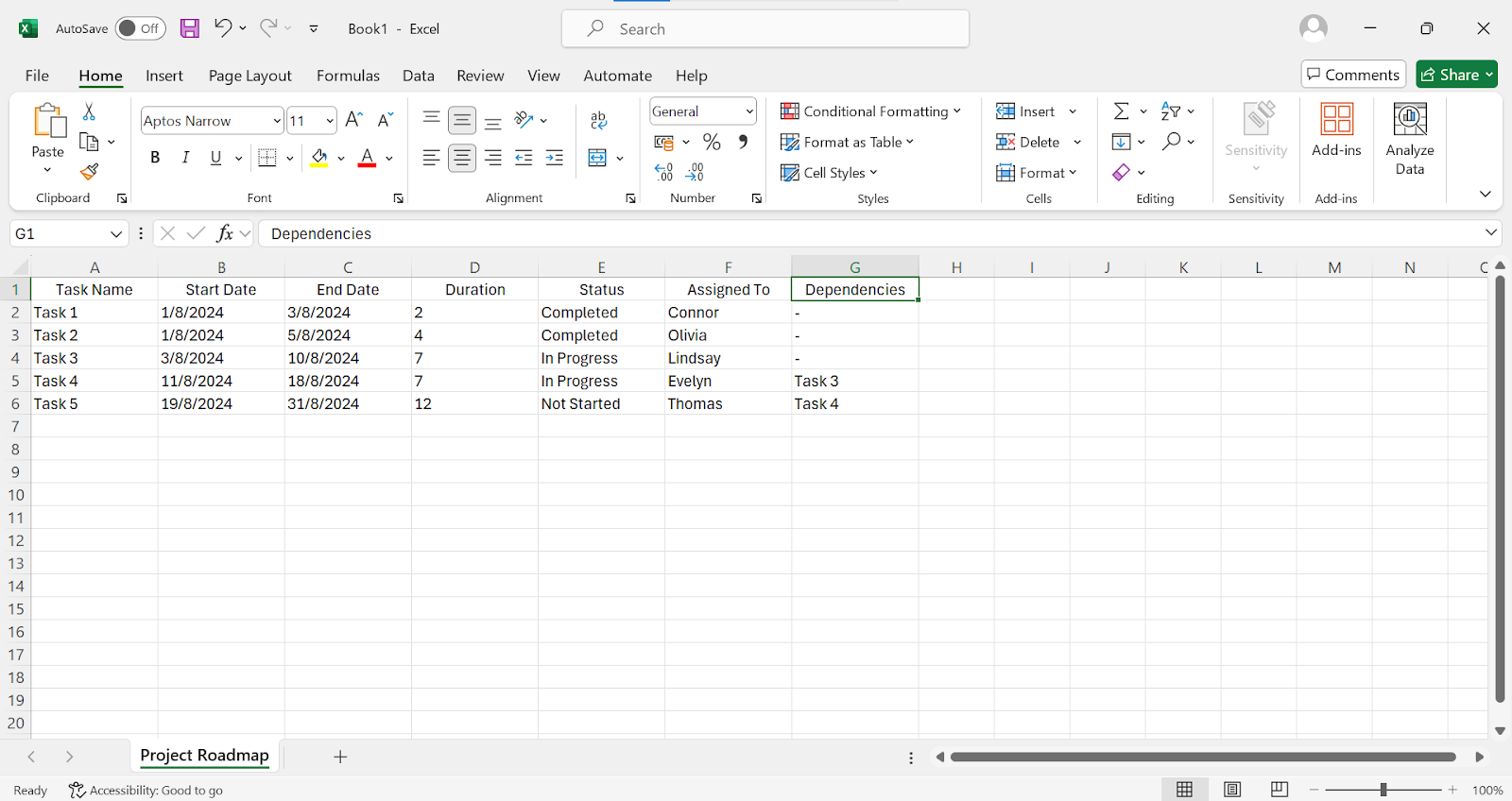Open the File tab

pyautogui.click(x=37, y=76)
